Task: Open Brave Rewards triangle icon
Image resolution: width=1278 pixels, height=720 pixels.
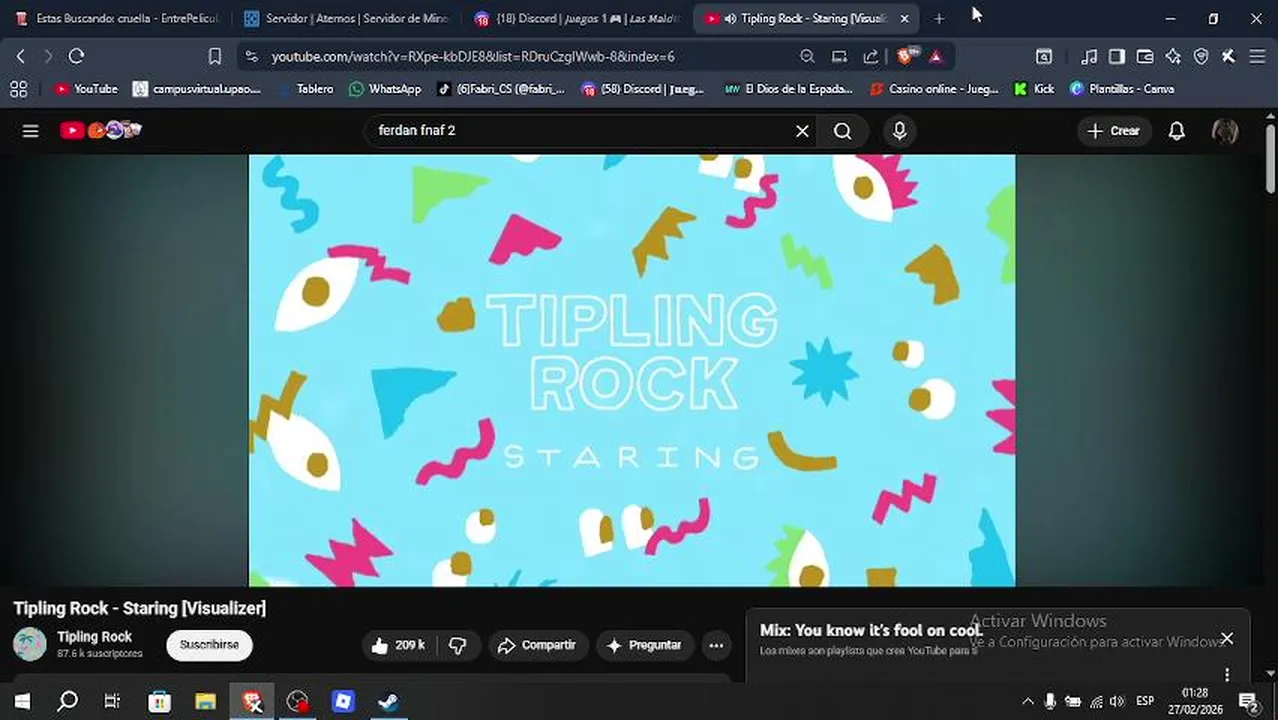Action: click(x=936, y=57)
